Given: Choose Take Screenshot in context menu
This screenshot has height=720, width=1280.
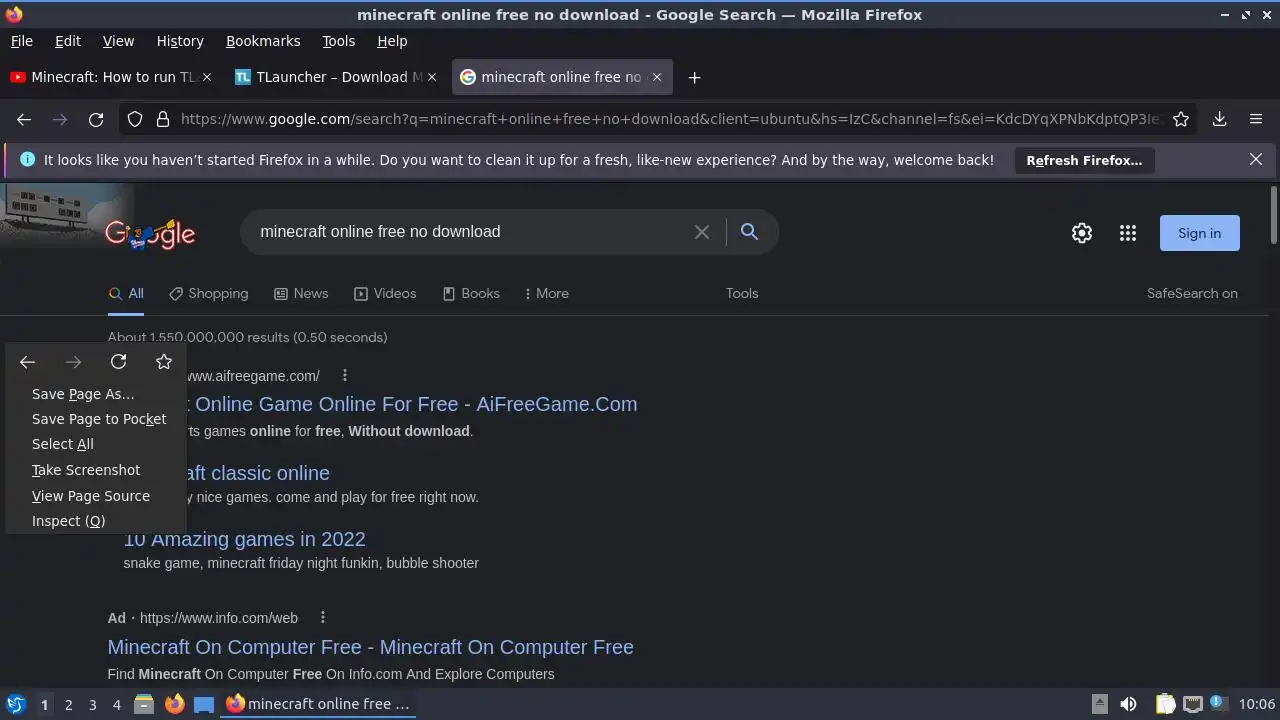Looking at the screenshot, I should coord(86,470).
